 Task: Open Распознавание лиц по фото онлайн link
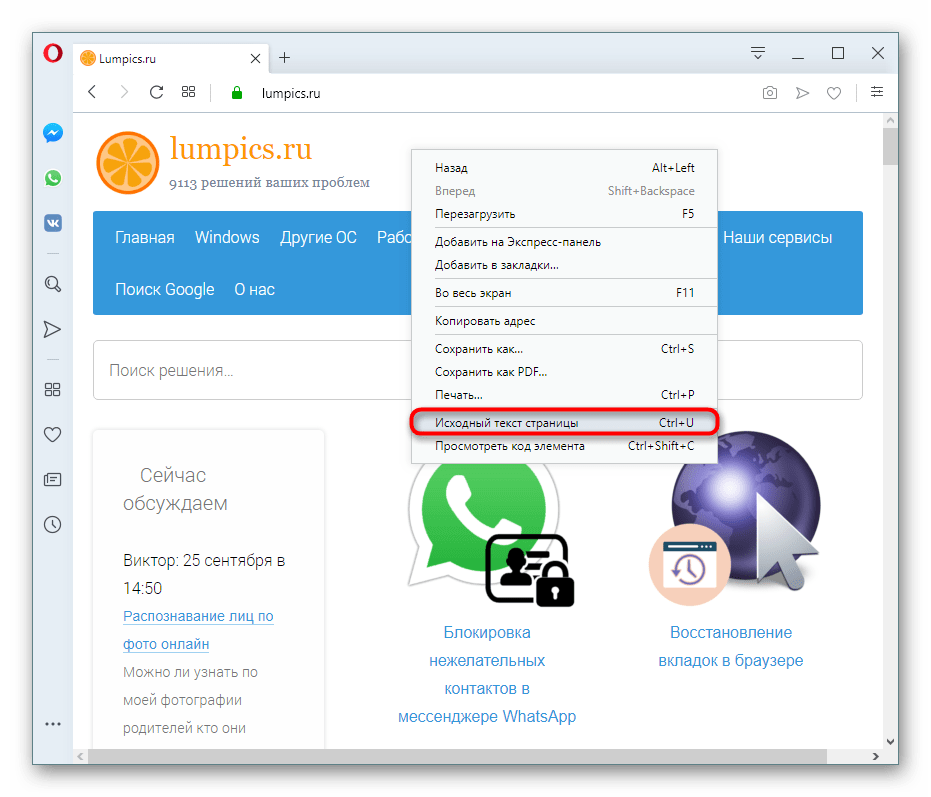click(x=198, y=630)
